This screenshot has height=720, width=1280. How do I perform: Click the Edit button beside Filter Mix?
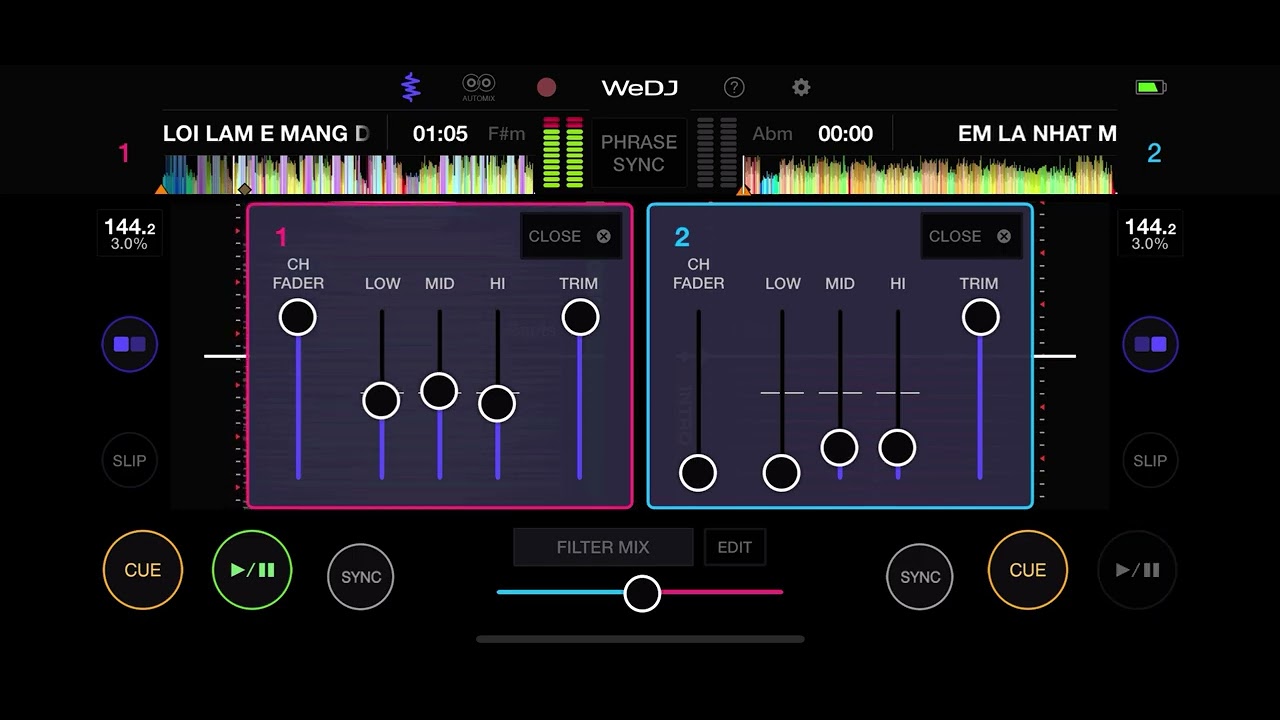[735, 547]
